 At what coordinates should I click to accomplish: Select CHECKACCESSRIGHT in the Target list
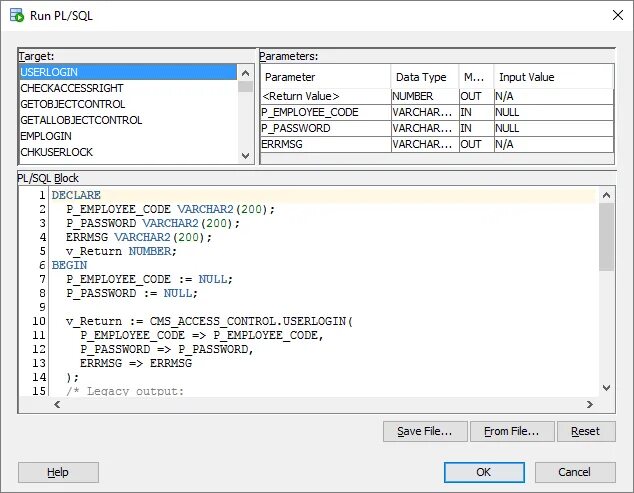click(128, 88)
